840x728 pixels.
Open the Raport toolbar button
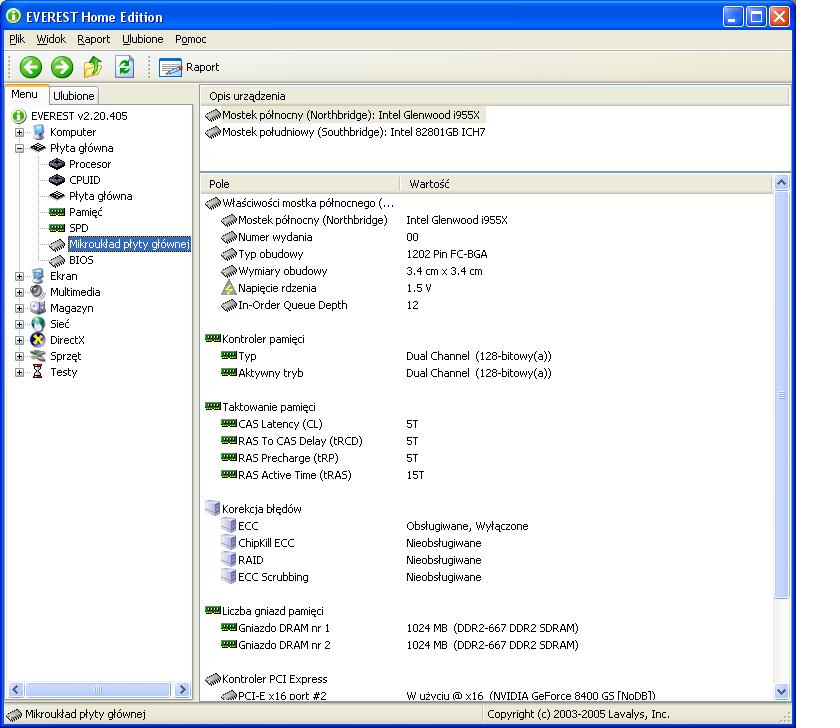coord(189,67)
